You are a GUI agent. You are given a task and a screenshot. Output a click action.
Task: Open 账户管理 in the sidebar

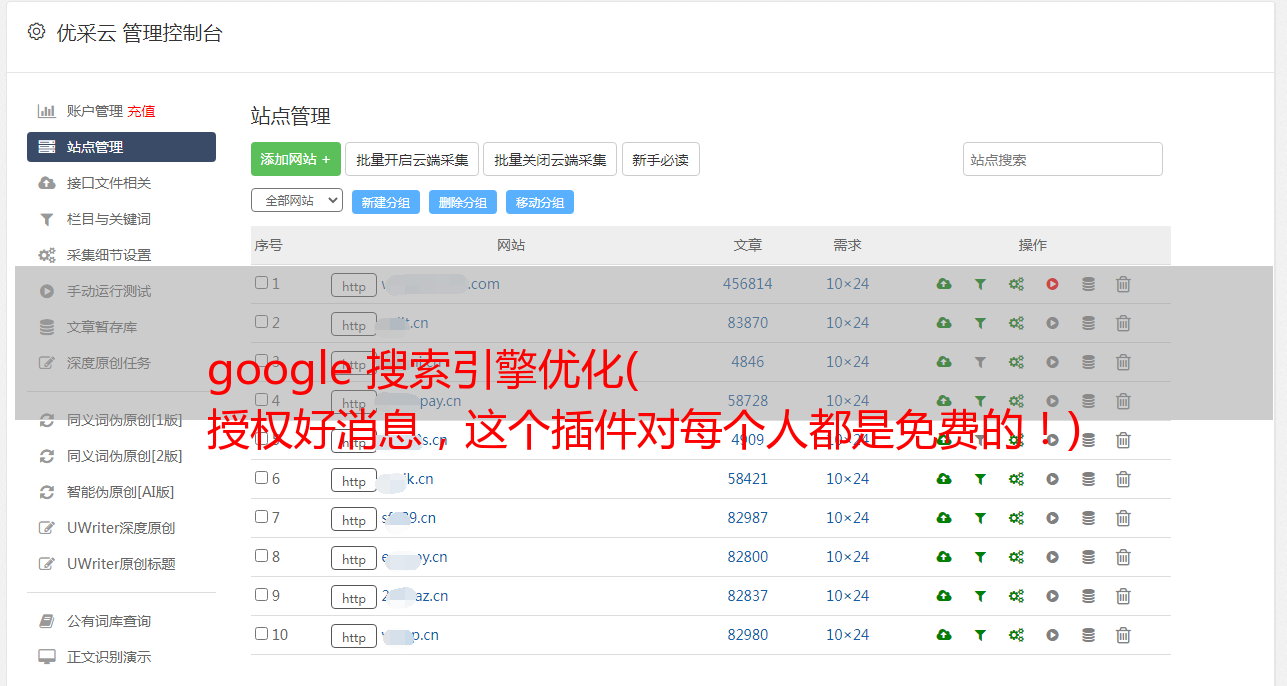pos(94,111)
